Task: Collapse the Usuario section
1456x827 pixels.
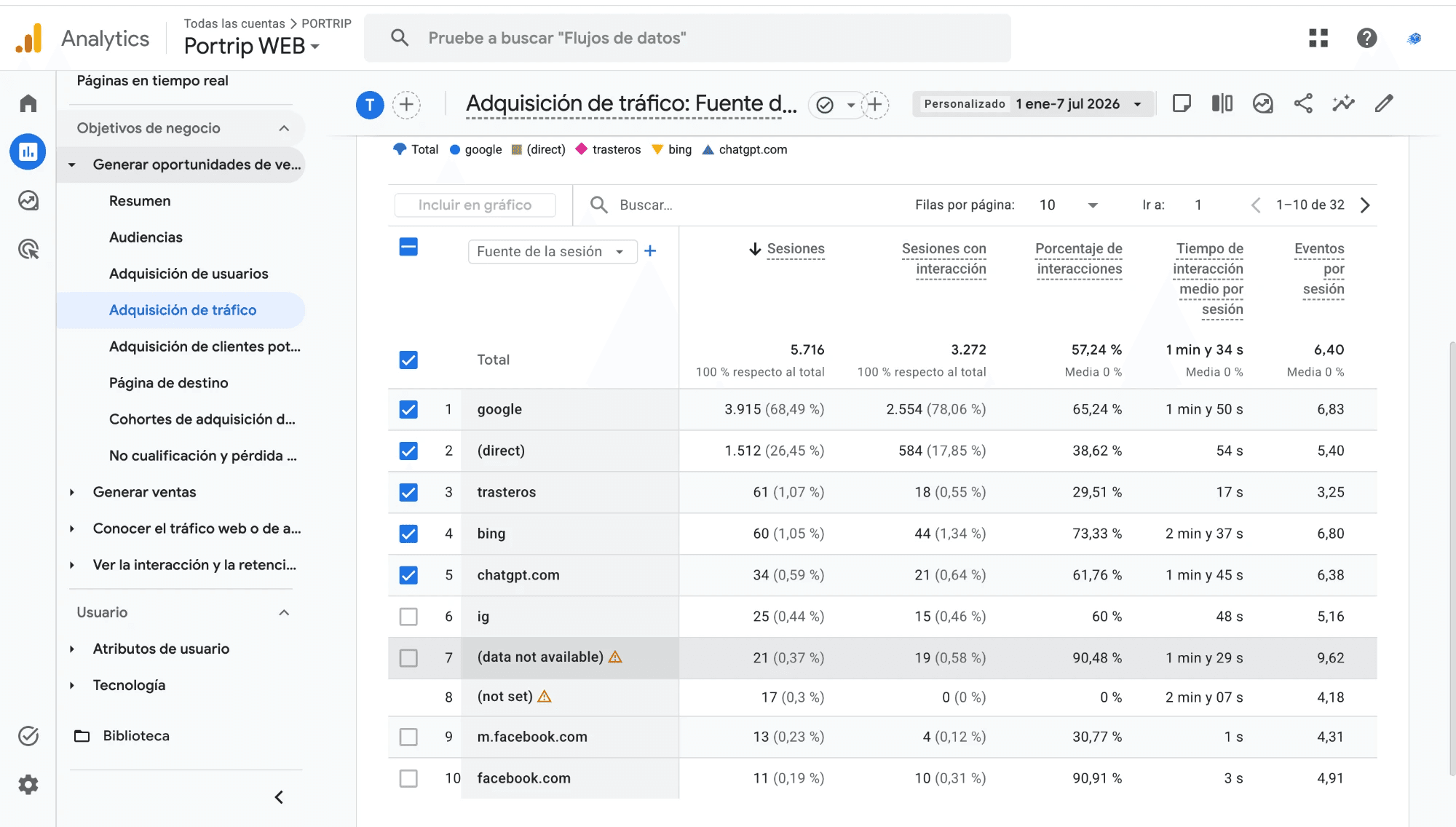Action: tap(284, 612)
